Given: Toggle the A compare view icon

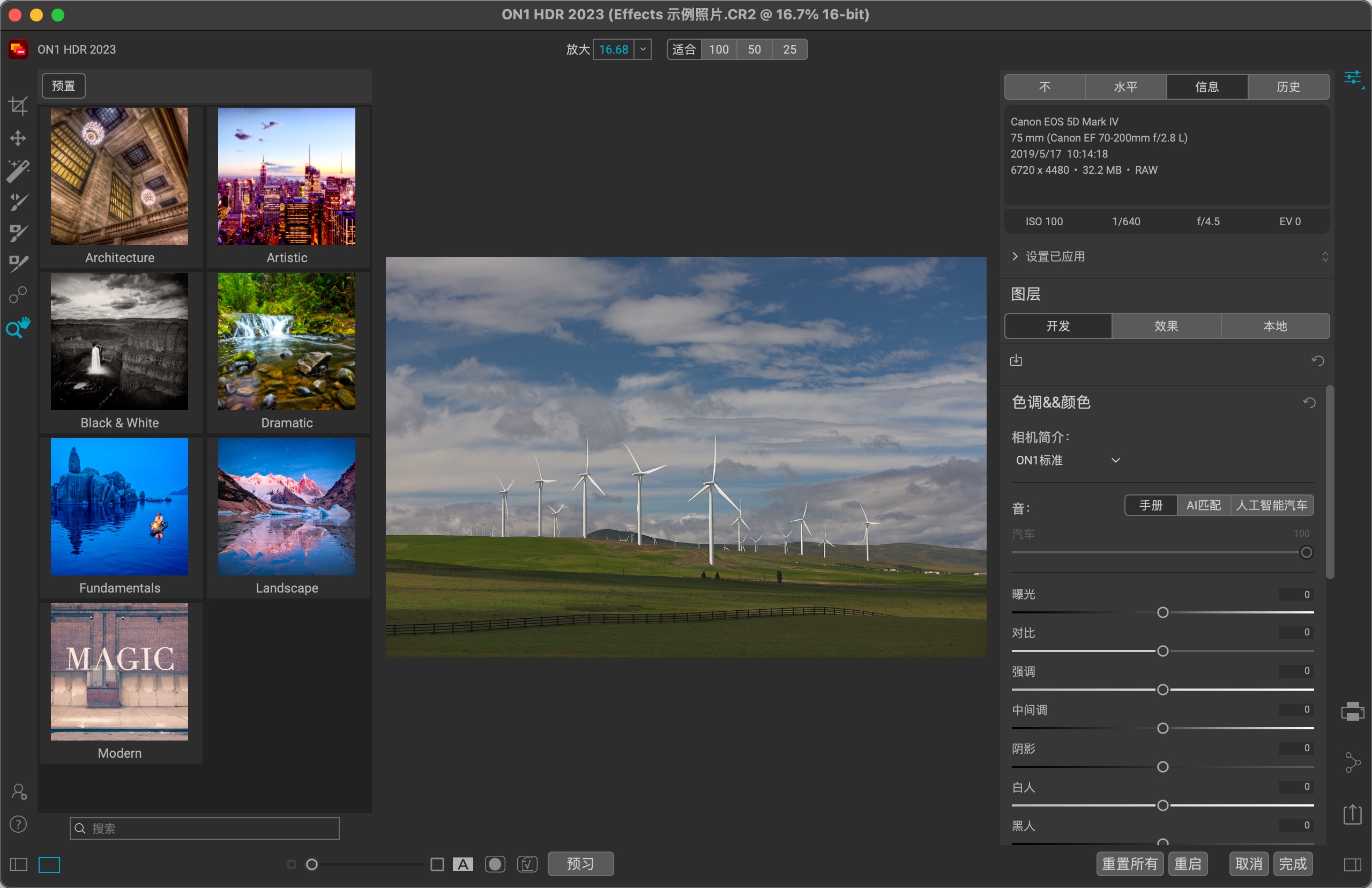Looking at the screenshot, I should pyautogui.click(x=463, y=864).
